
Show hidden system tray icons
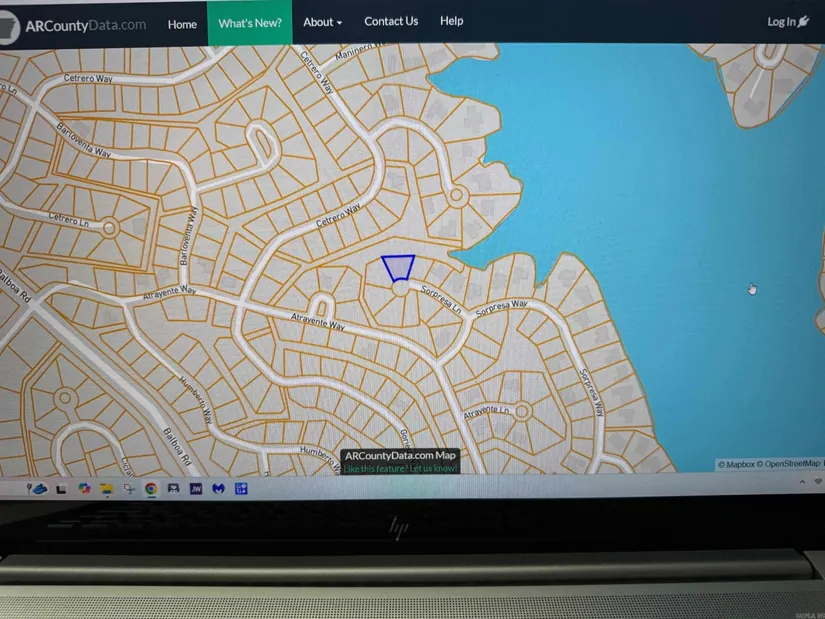pos(802,482)
